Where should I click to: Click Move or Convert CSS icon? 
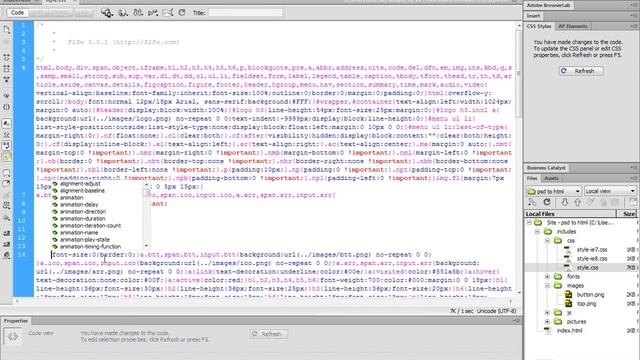(7, 218)
